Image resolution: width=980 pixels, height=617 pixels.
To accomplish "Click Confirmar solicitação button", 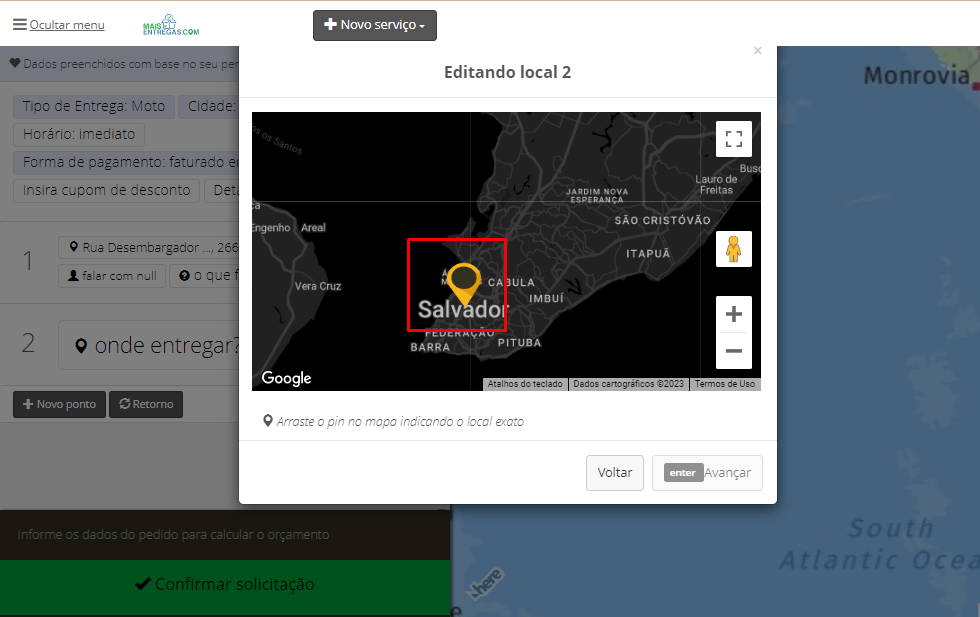I will click(x=225, y=584).
